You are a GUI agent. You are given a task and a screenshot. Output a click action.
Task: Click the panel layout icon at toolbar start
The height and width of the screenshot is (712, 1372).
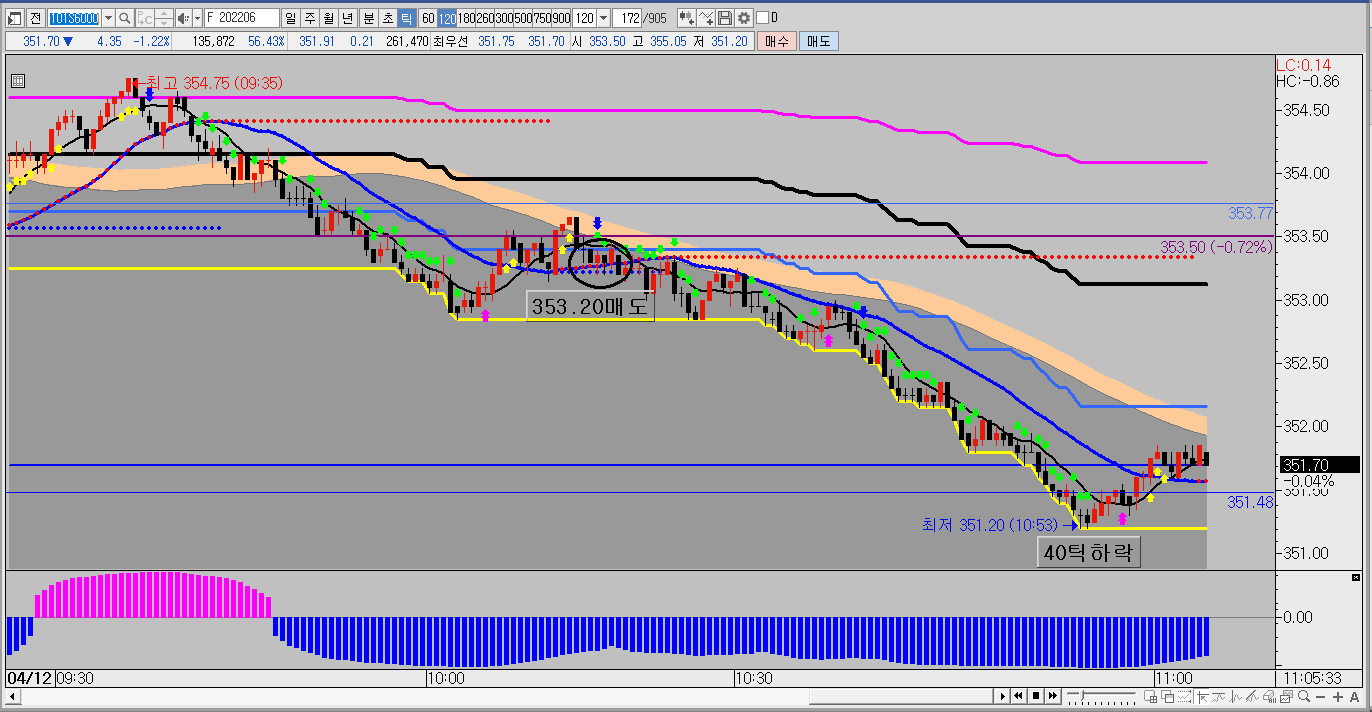(x=15, y=18)
